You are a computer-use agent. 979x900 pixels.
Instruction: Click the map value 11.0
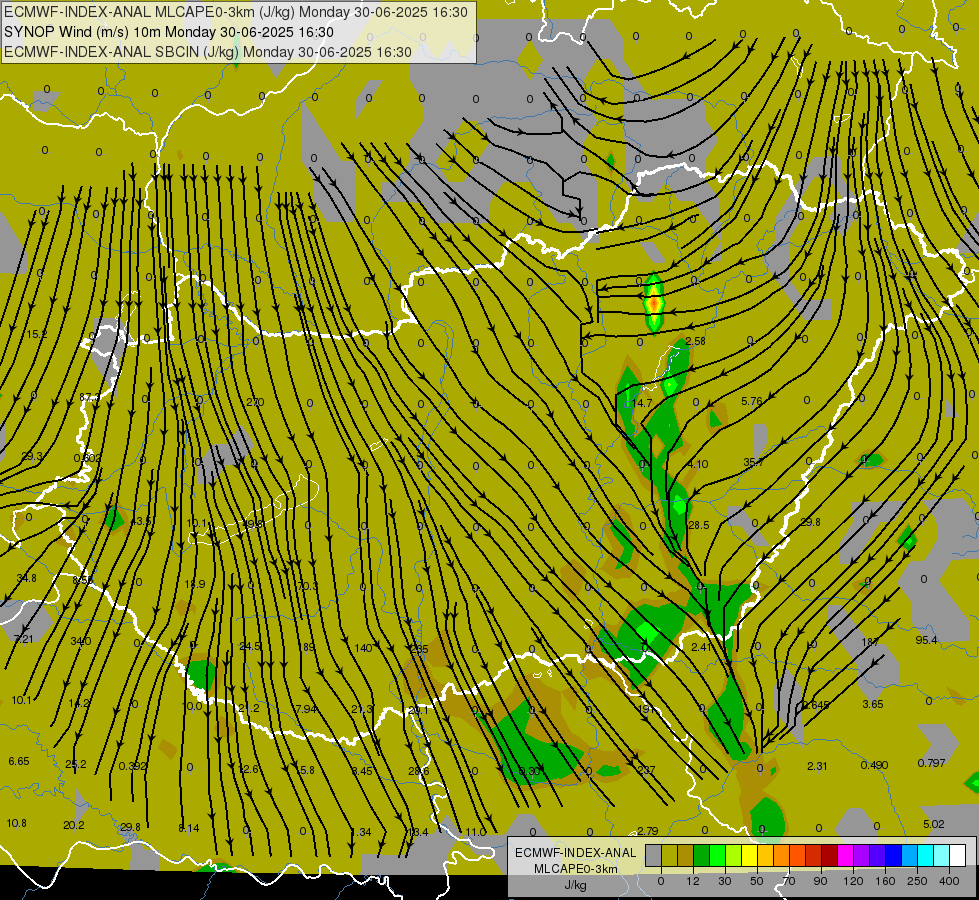point(476,832)
